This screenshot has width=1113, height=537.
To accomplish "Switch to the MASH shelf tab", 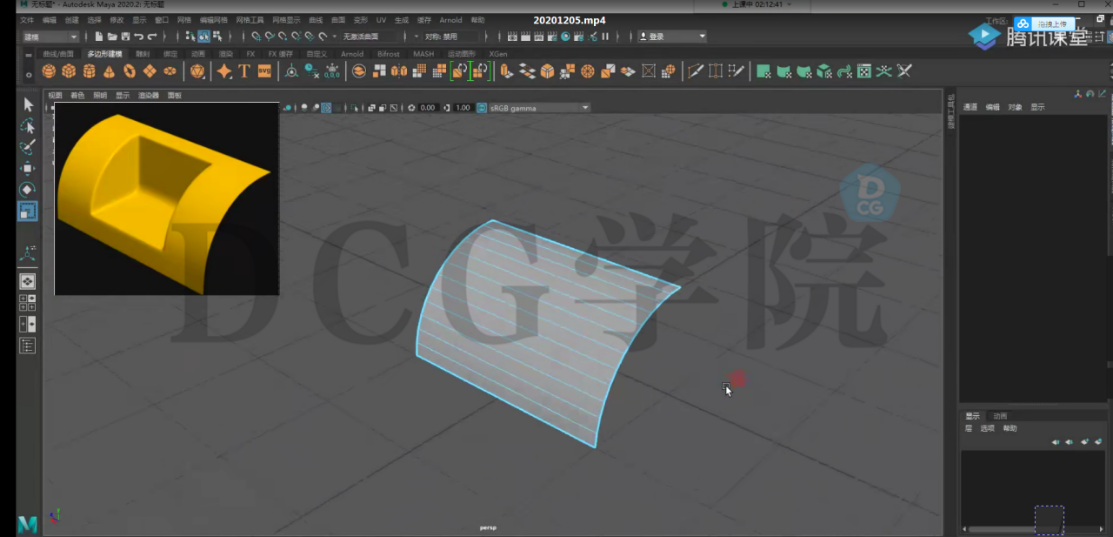I will click(423, 54).
